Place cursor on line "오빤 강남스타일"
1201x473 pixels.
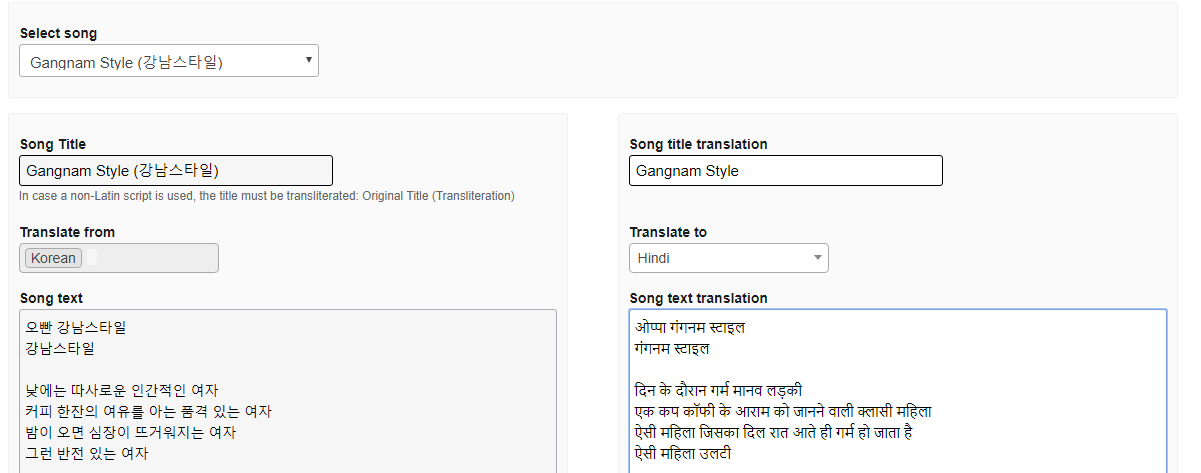[x=77, y=328]
